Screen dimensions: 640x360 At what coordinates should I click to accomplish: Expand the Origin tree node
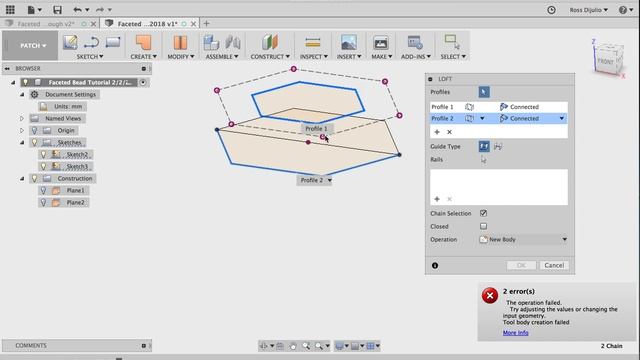(x=22, y=130)
